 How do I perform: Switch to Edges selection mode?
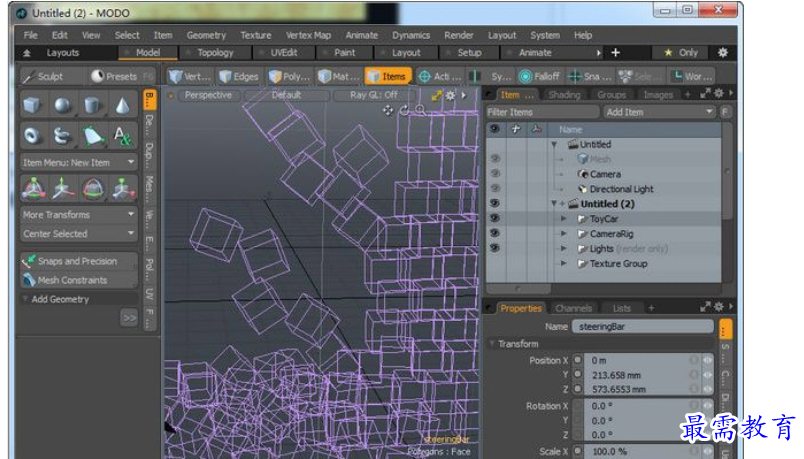point(239,76)
